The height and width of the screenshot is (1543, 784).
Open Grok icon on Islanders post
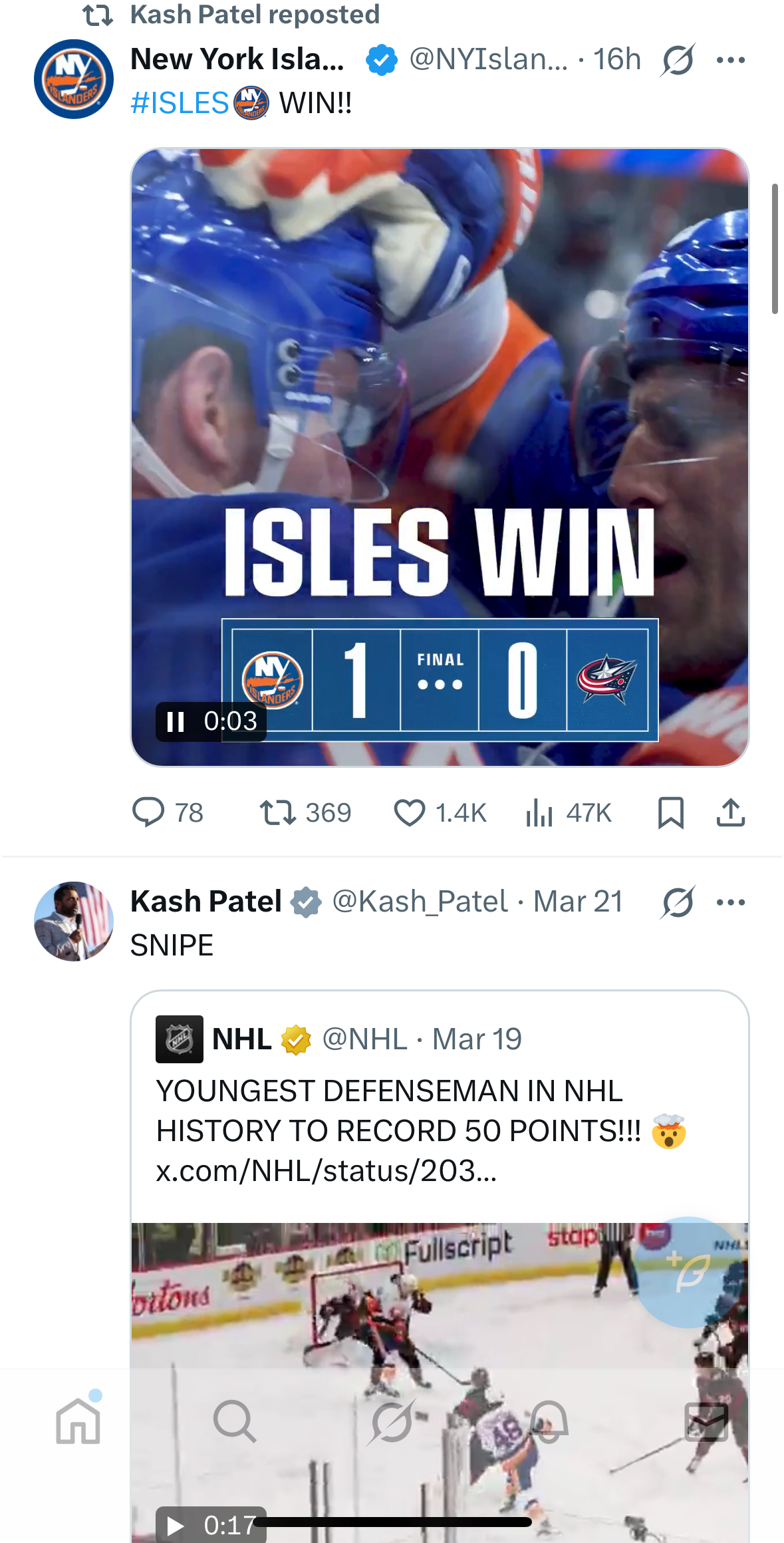click(678, 60)
